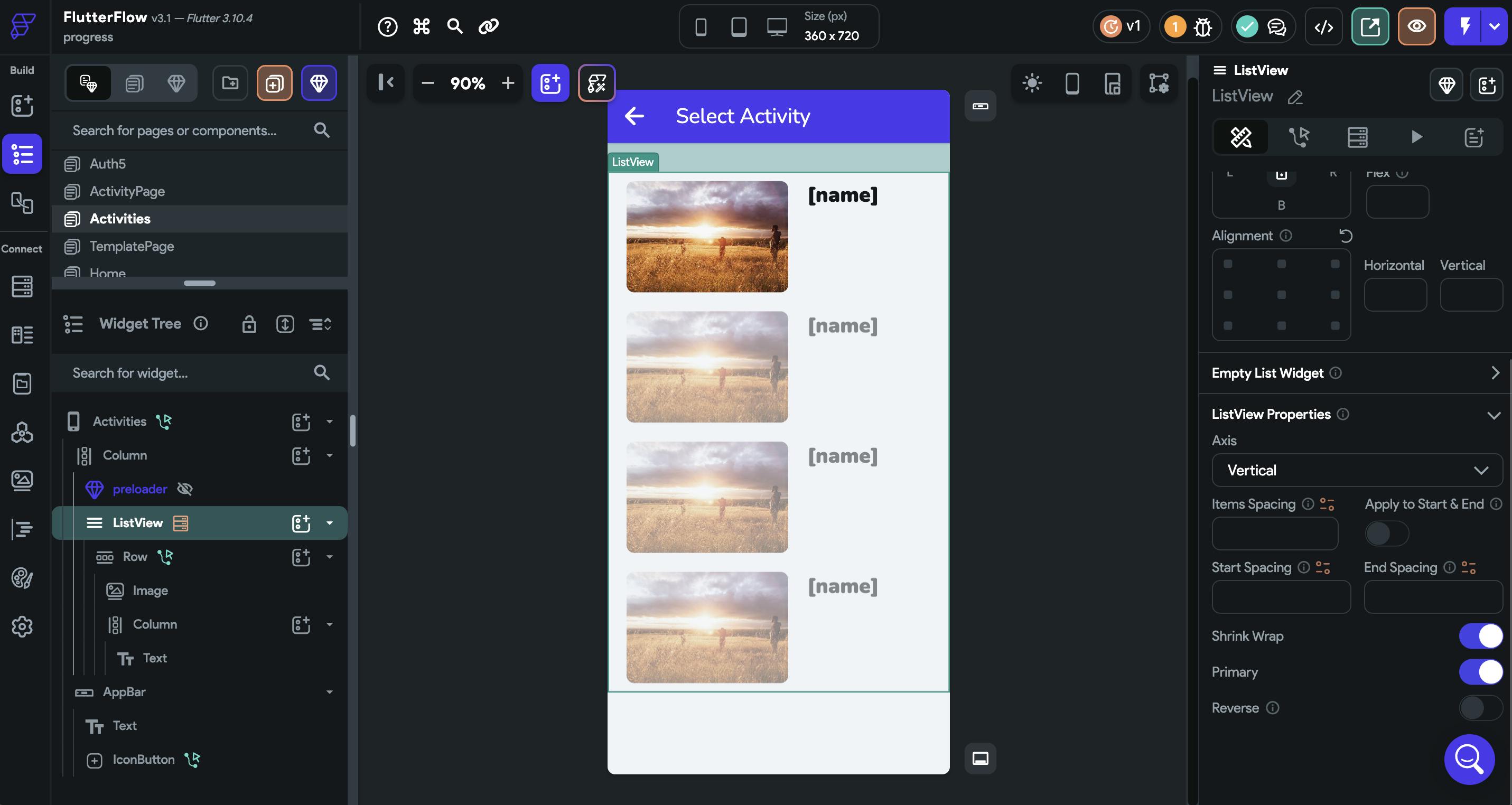This screenshot has height=805, width=1512.
Task: Open the Axis Vertical dropdown
Action: [x=1357, y=470]
